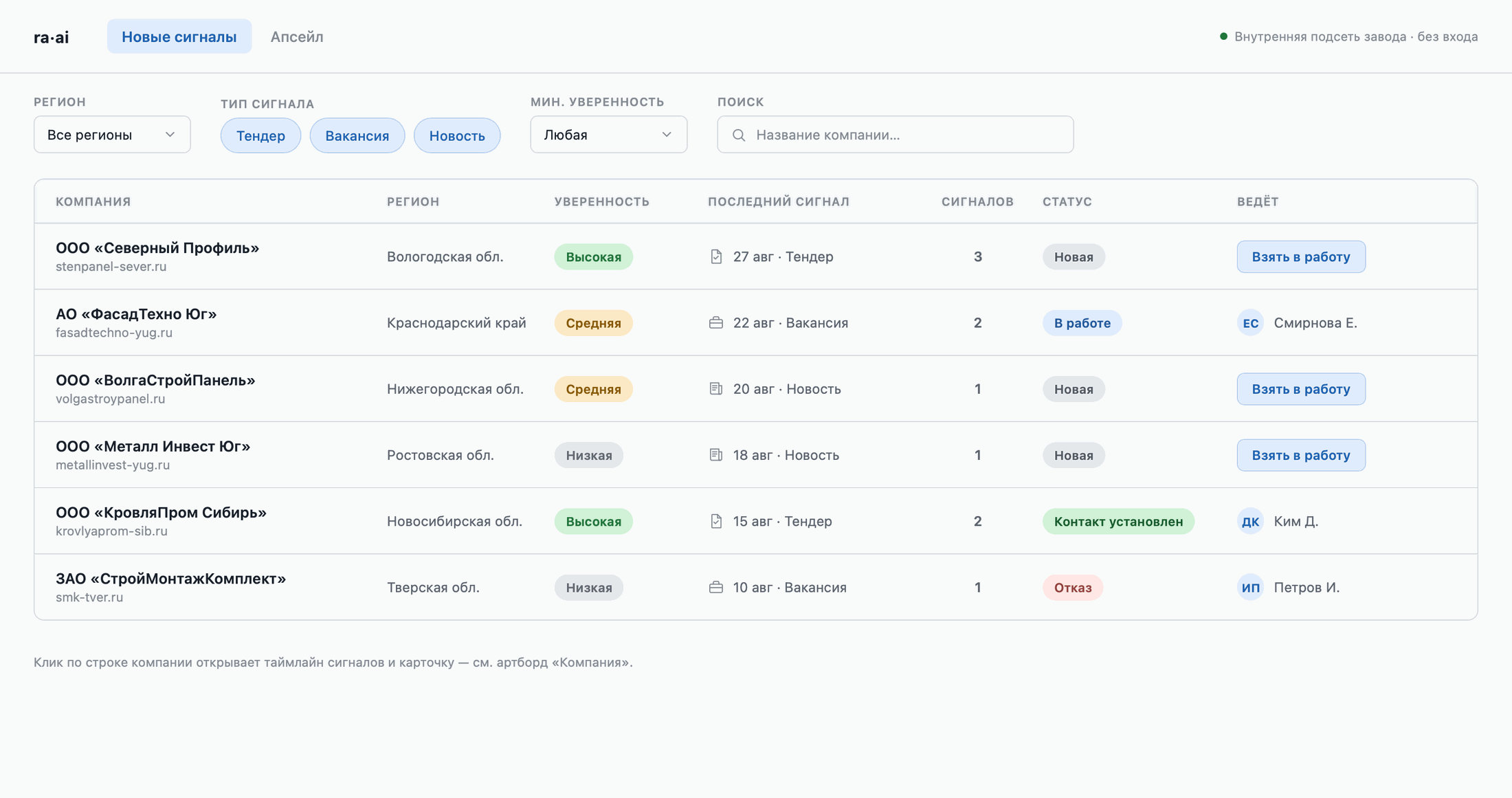Open the АО «ФасадТехно Юг» company row
This screenshot has width=1512, height=798.
[x=755, y=322]
